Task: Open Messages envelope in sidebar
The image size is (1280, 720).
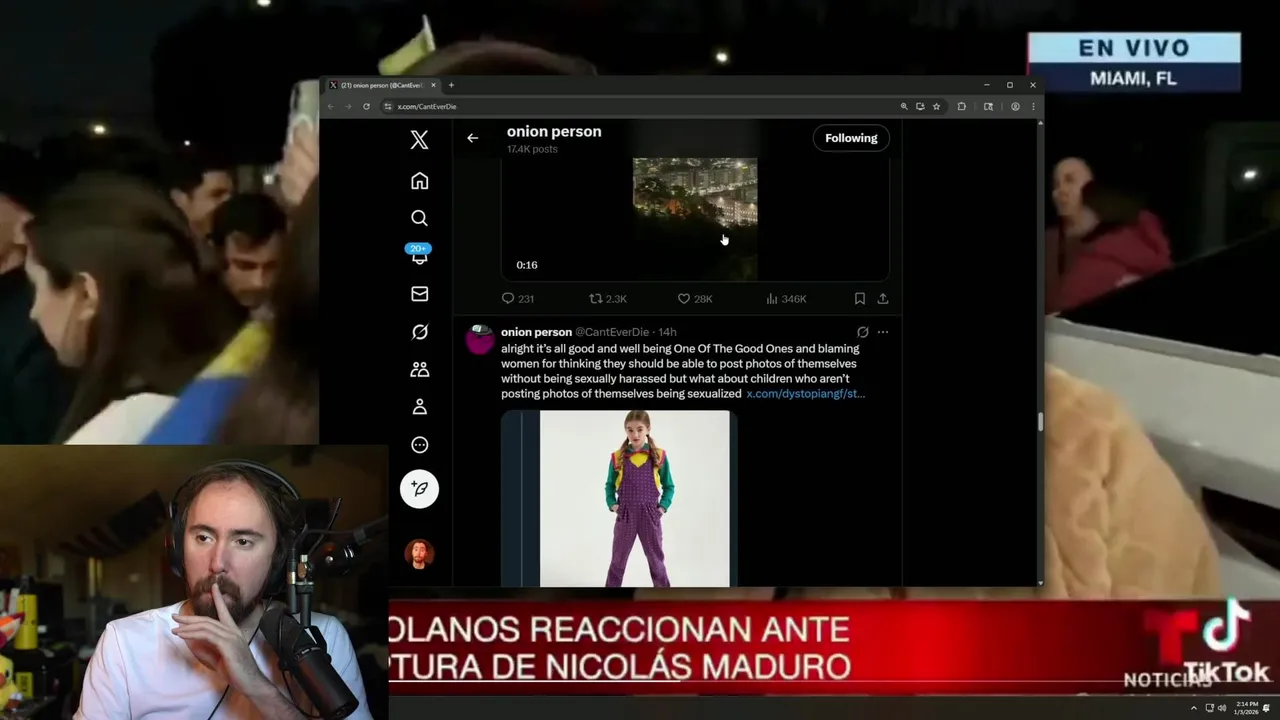Action: point(419,294)
